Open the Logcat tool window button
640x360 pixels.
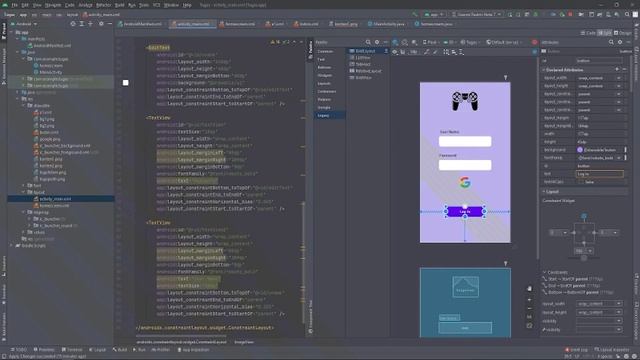(97, 350)
